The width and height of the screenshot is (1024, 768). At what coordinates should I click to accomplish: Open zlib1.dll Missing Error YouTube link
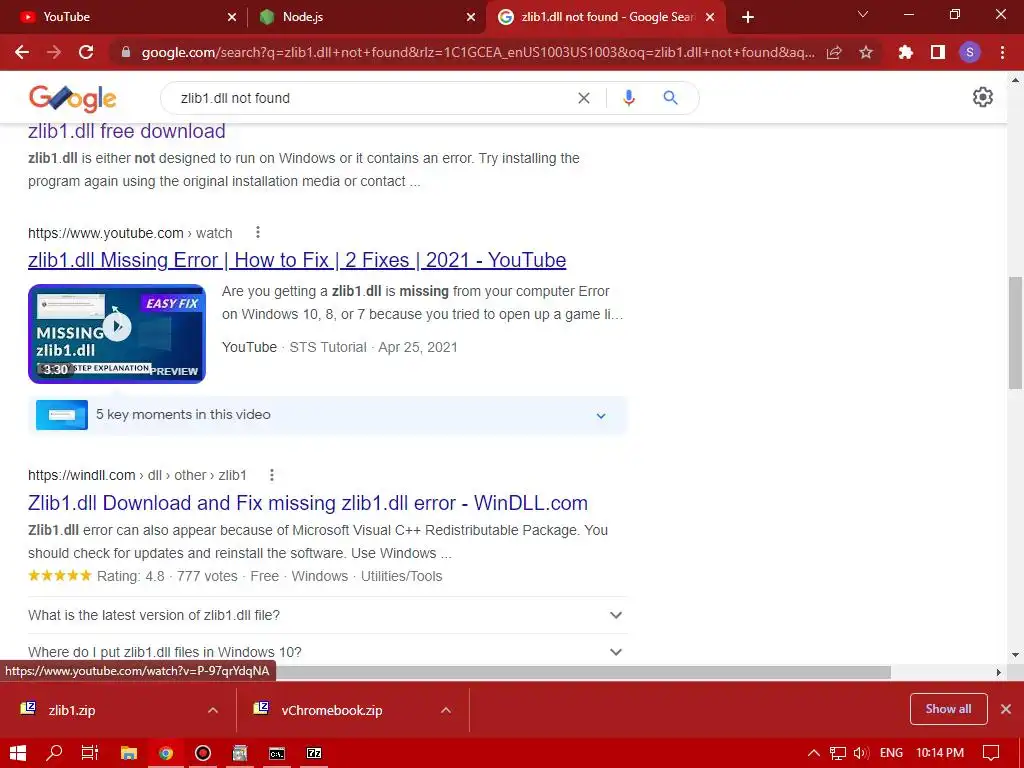click(297, 260)
